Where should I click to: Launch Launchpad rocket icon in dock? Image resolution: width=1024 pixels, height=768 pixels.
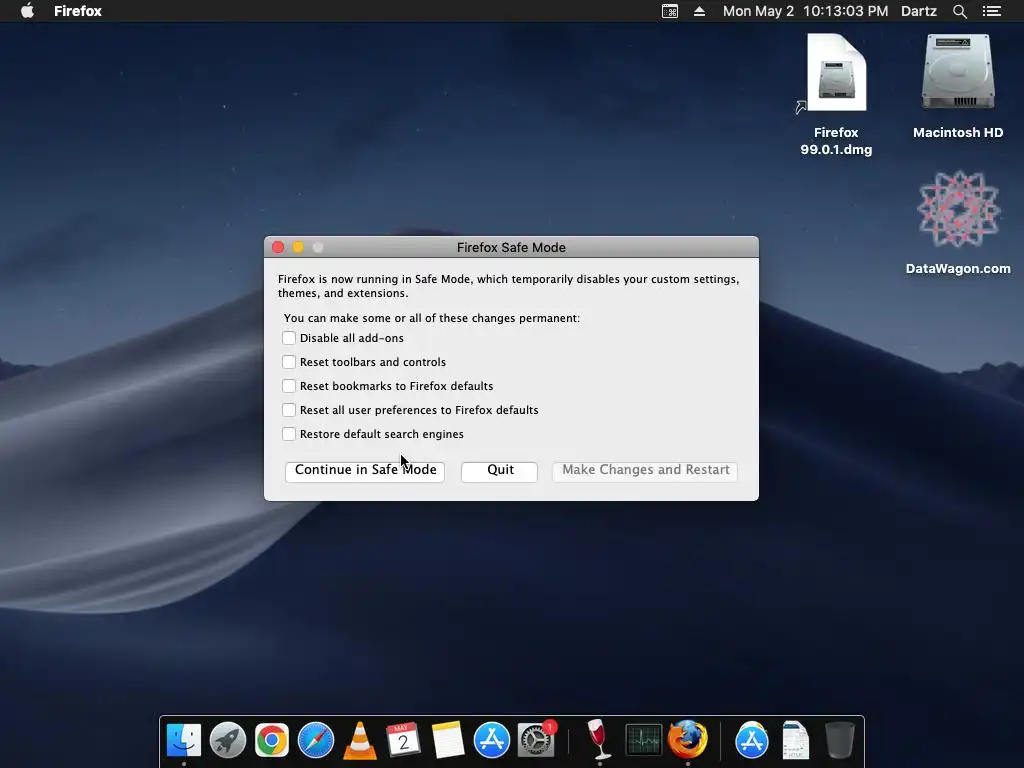227,740
